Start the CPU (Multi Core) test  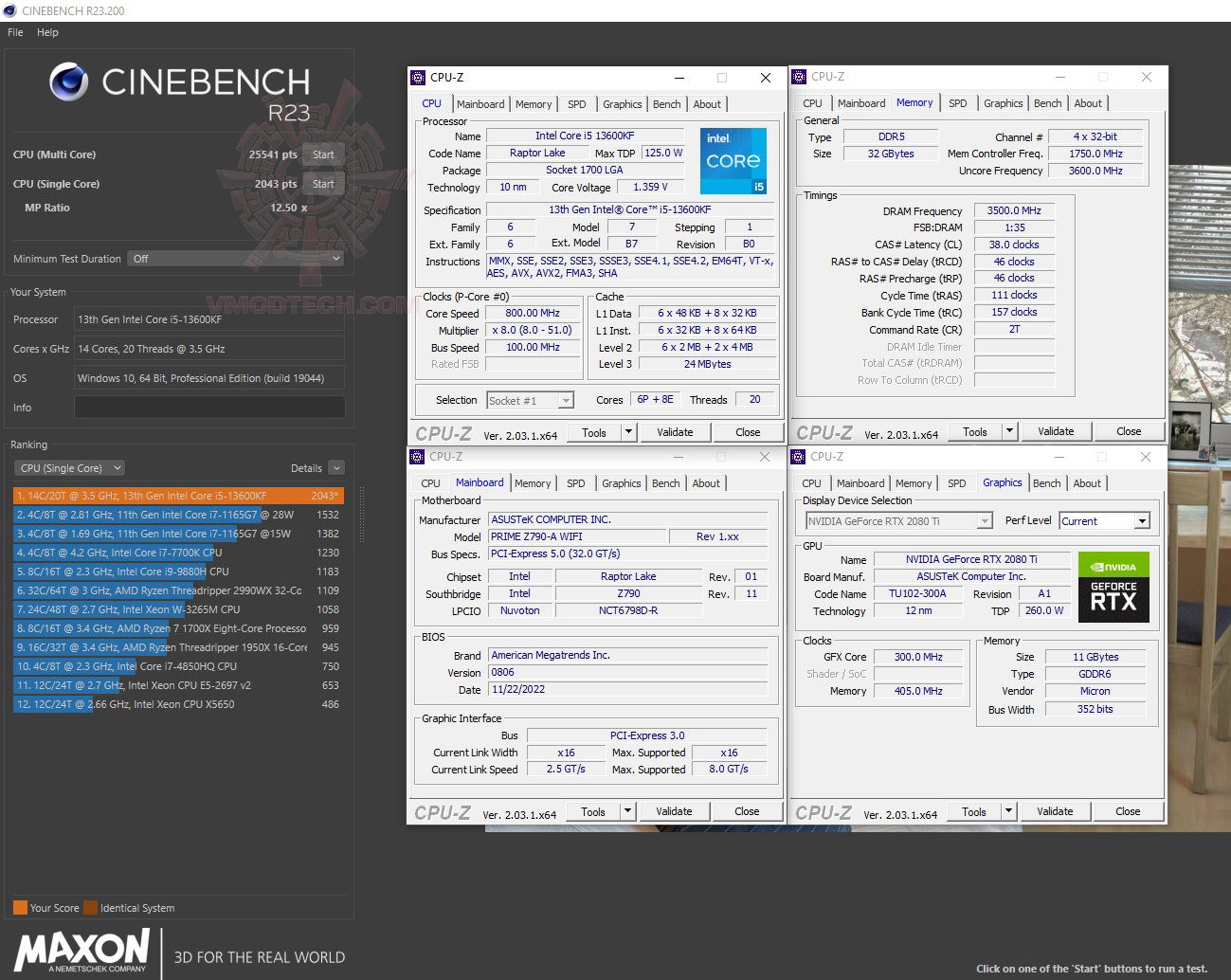click(323, 154)
